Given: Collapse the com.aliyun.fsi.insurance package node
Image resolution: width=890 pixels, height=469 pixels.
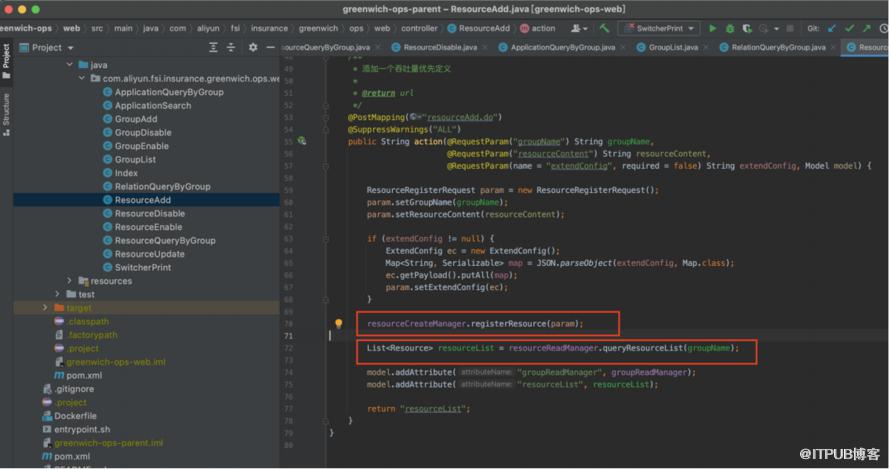Looking at the screenshot, I should pyautogui.click(x=82, y=78).
